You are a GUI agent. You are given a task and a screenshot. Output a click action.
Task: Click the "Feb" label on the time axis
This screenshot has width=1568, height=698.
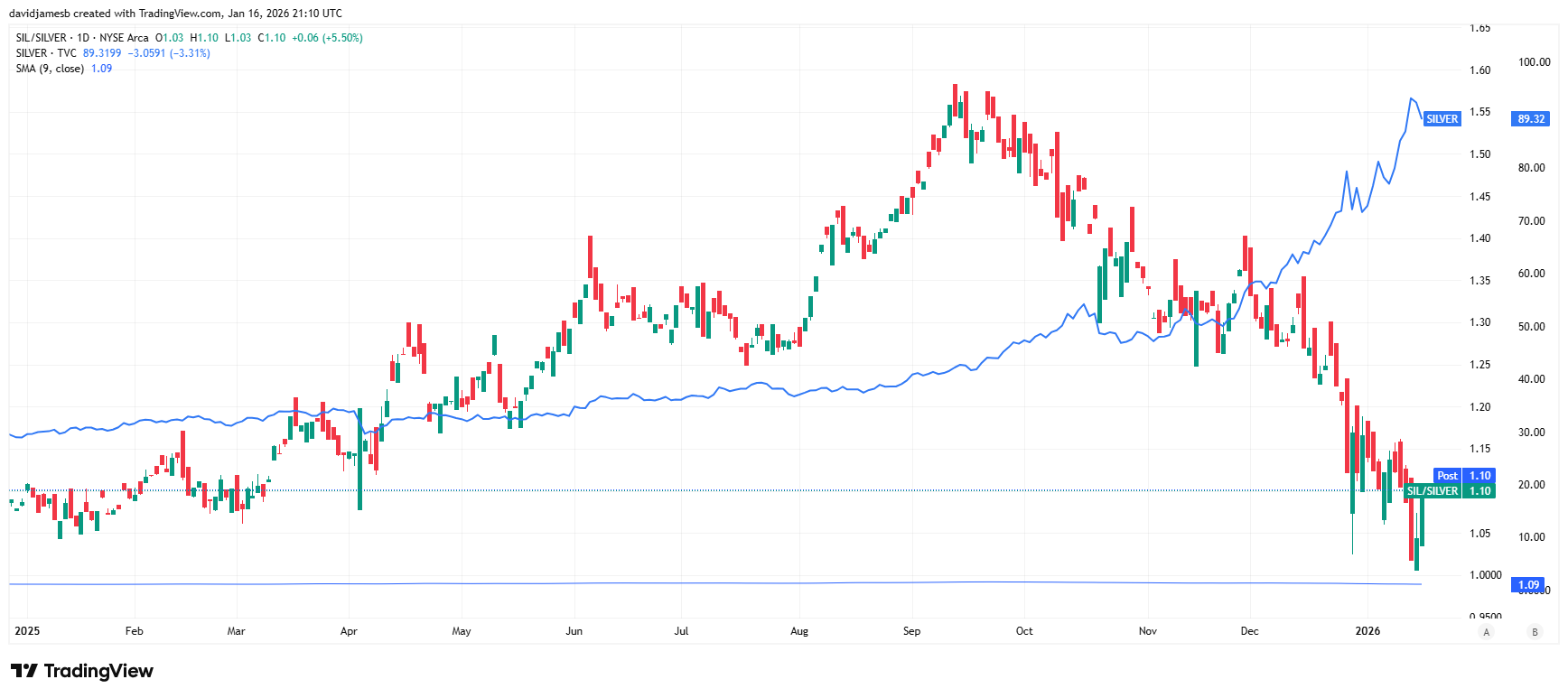click(x=134, y=631)
